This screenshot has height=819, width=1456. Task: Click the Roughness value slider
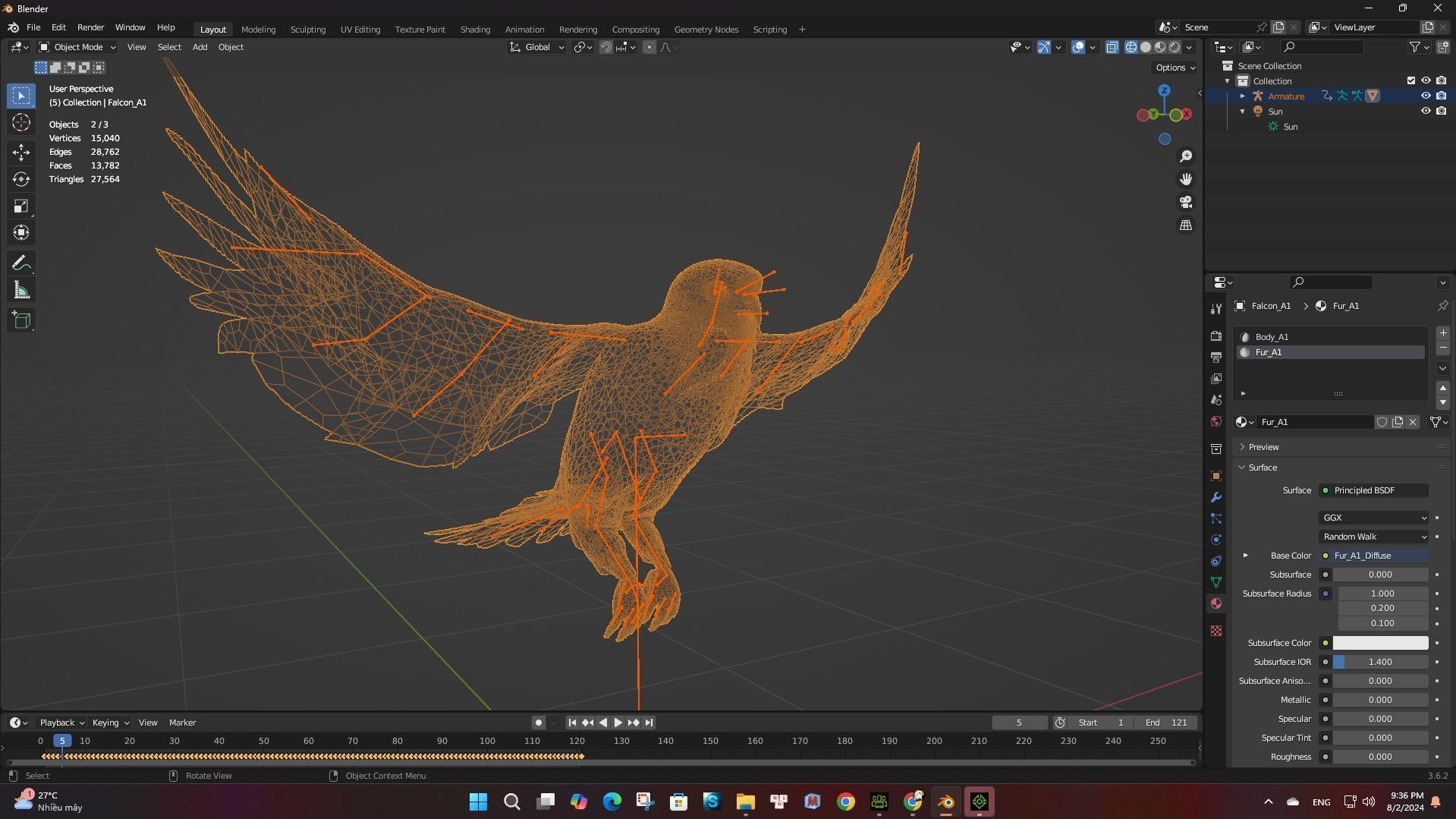(x=1380, y=757)
